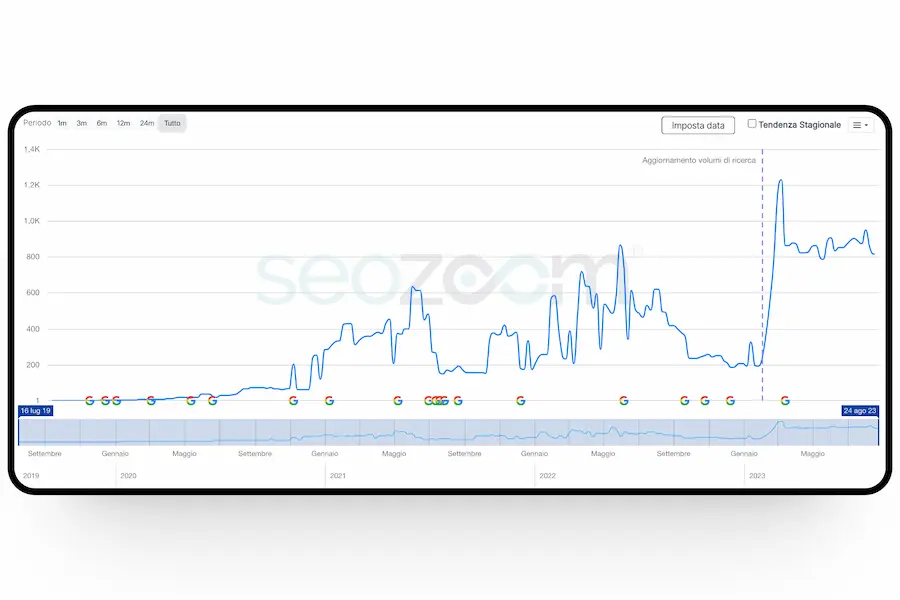This screenshot has height=600, width=900.
Task: Select the Tutto period option
Action: click(x=173, y=123)
